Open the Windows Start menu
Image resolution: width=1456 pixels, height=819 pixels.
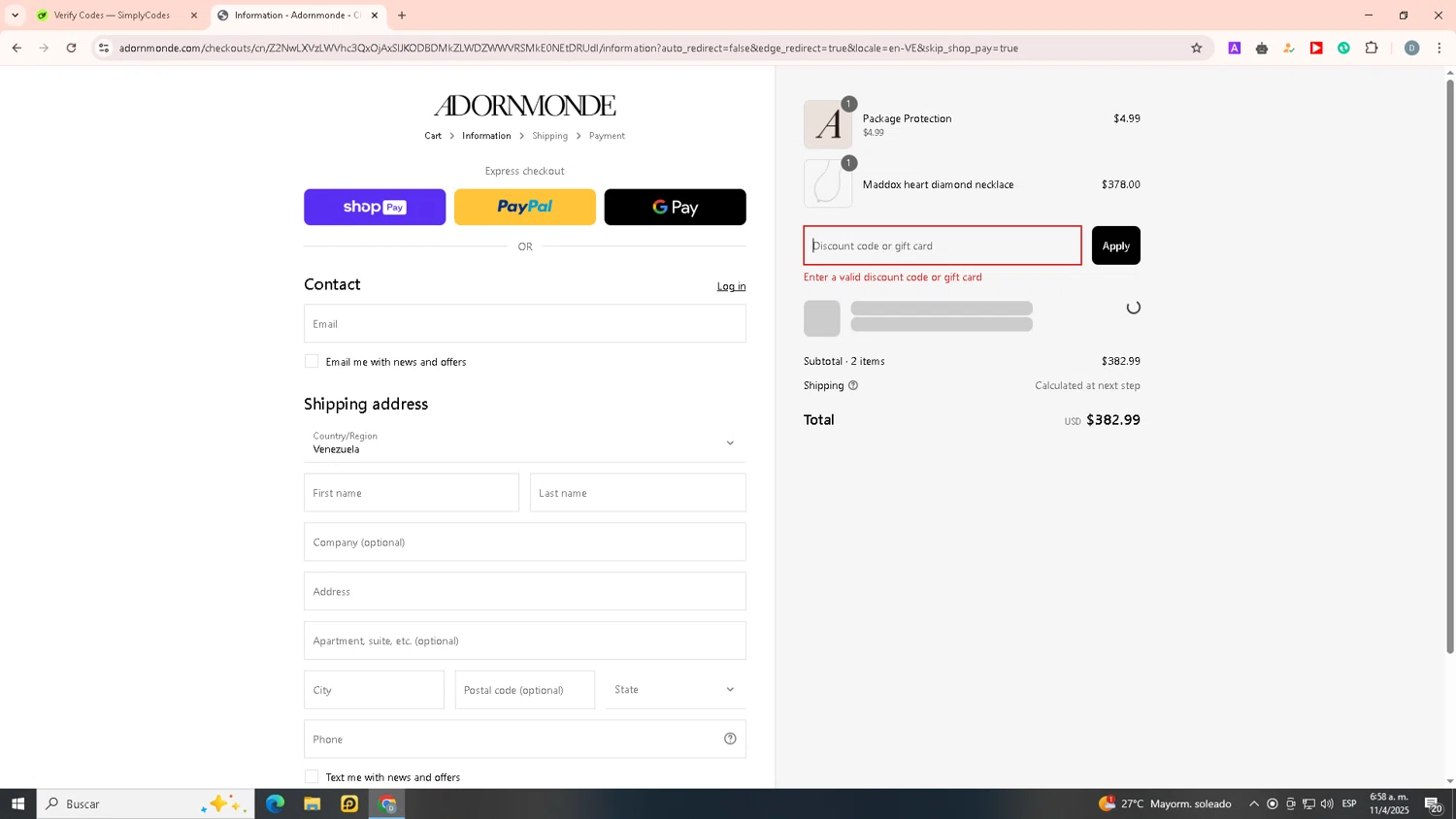point(17,803)
